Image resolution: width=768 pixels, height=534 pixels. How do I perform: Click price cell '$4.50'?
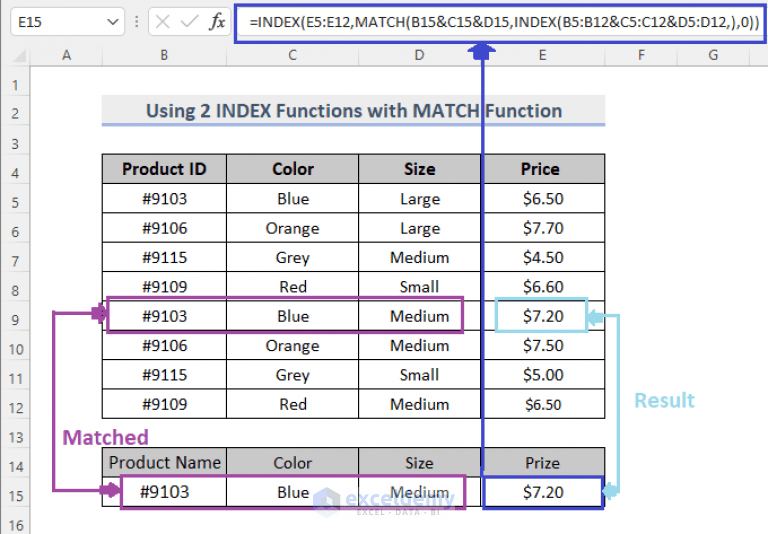tap(543, 257)
